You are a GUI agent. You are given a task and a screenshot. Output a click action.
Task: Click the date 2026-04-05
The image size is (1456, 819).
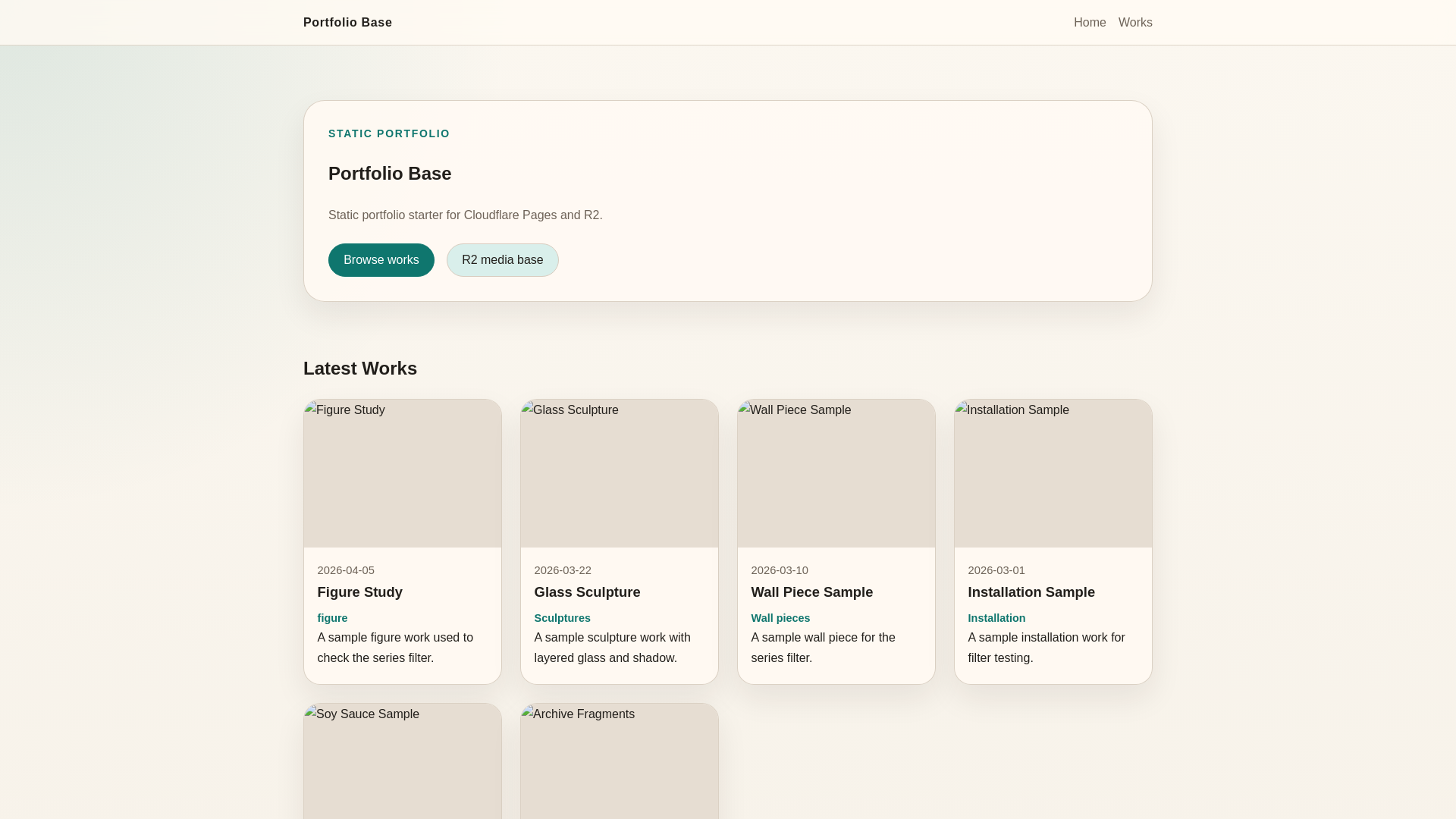(x=346, y=570)
